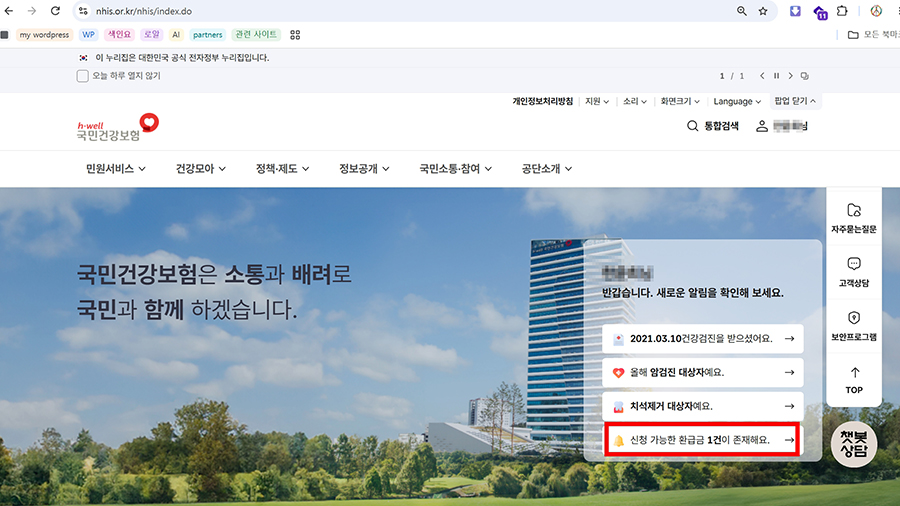Screen dimensions: 900x506
Task: Open the browser extensions puzzle icon
Action: coord(842,11)
